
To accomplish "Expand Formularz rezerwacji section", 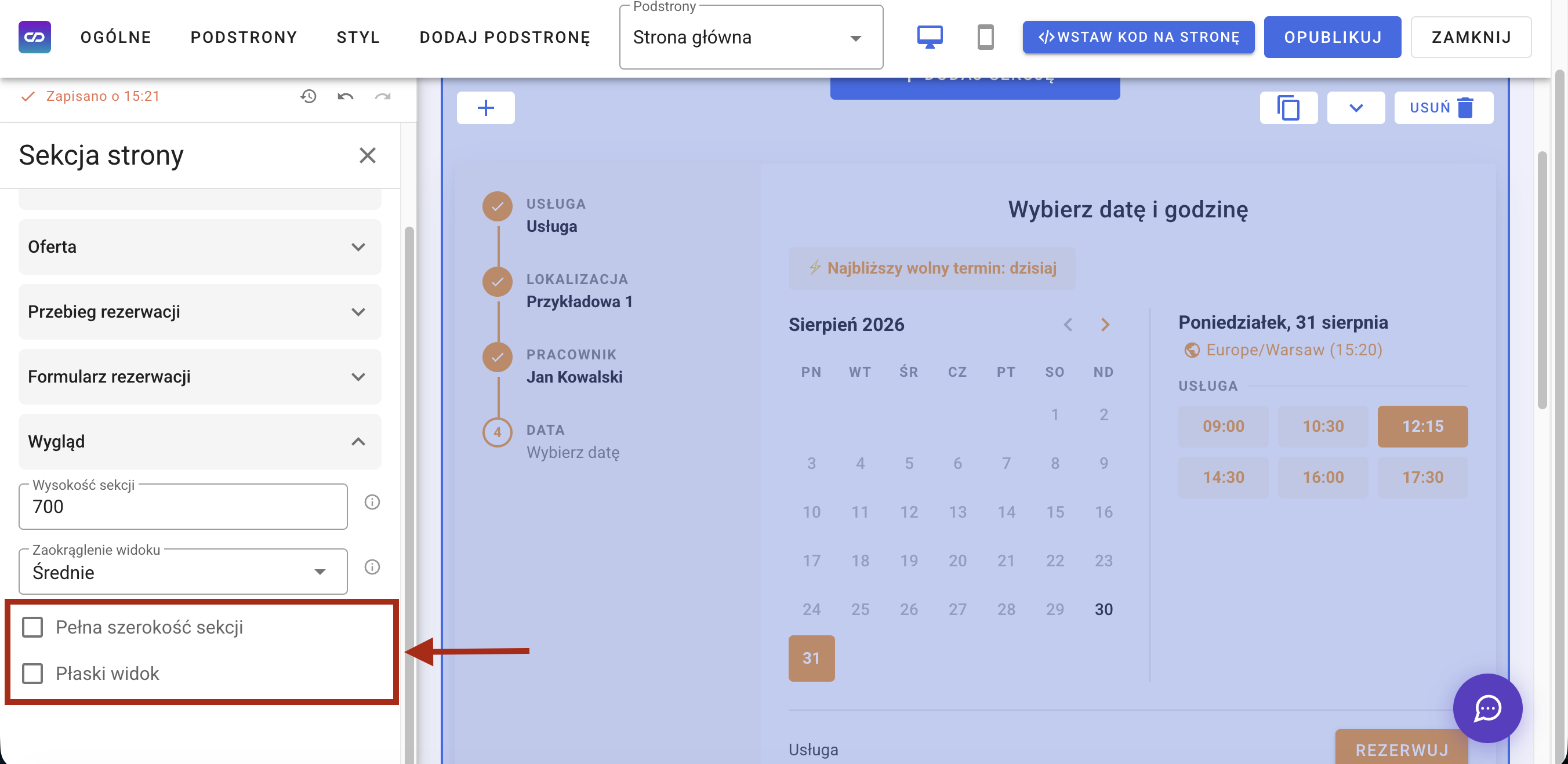I will (x=199, y=377).
